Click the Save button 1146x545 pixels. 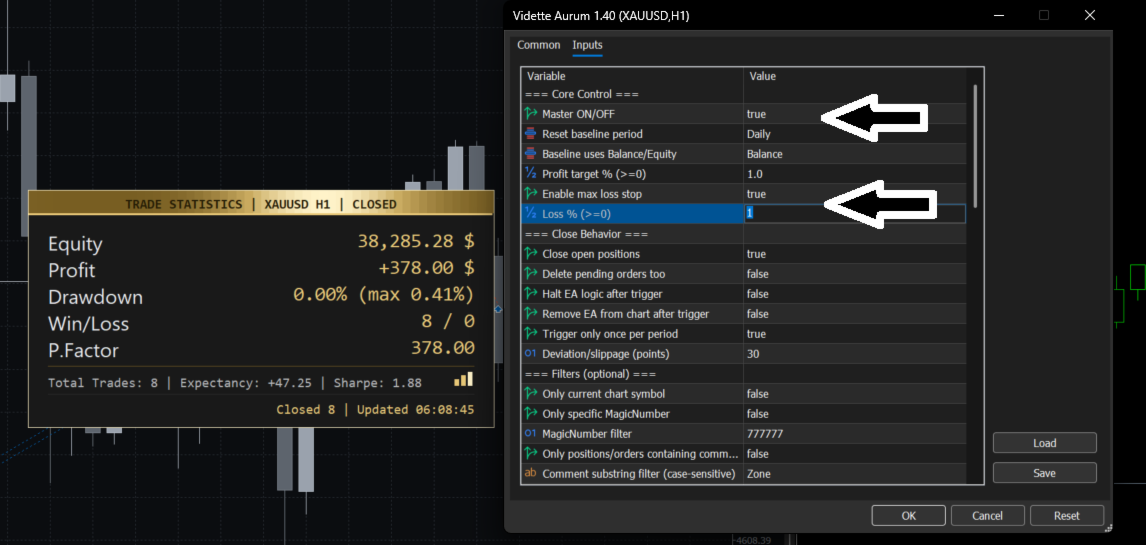(1044, 473)
